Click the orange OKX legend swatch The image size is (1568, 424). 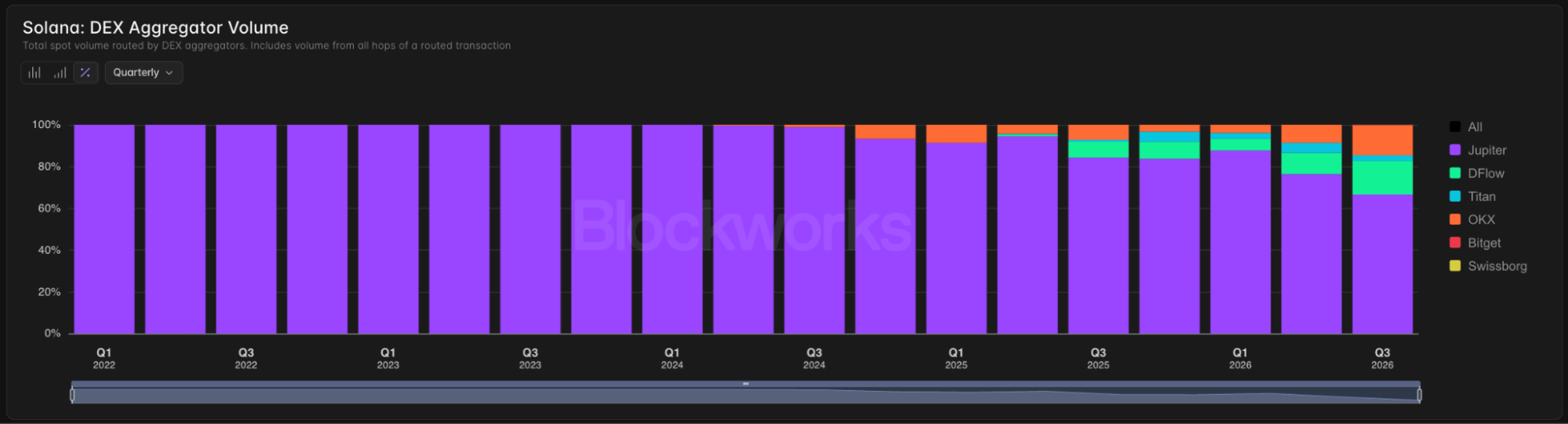pyautogui.click(x=1455, y=220)
